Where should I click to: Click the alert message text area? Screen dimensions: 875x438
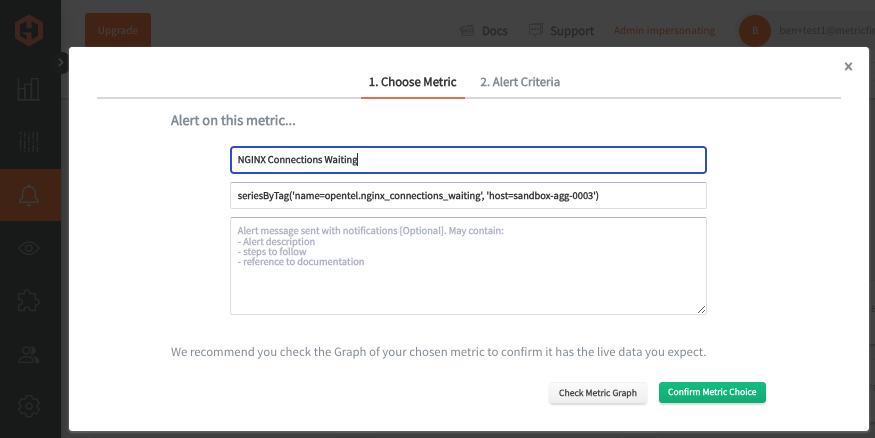[x=468, y=266]
